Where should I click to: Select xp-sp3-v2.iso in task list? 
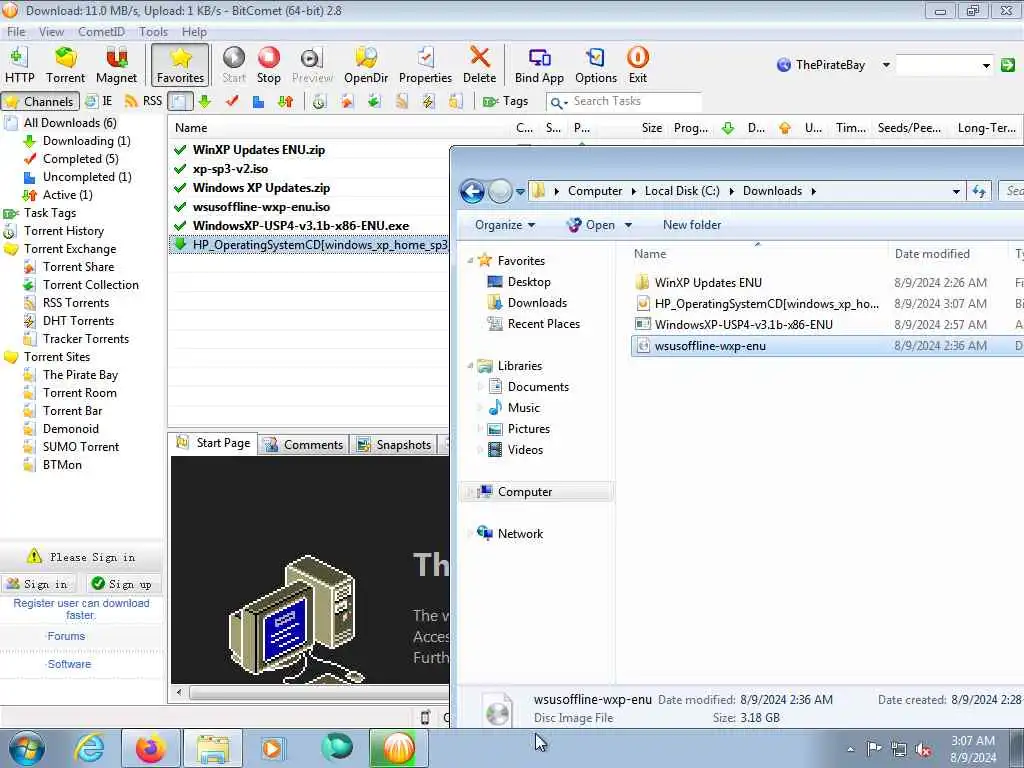point(230,168)
